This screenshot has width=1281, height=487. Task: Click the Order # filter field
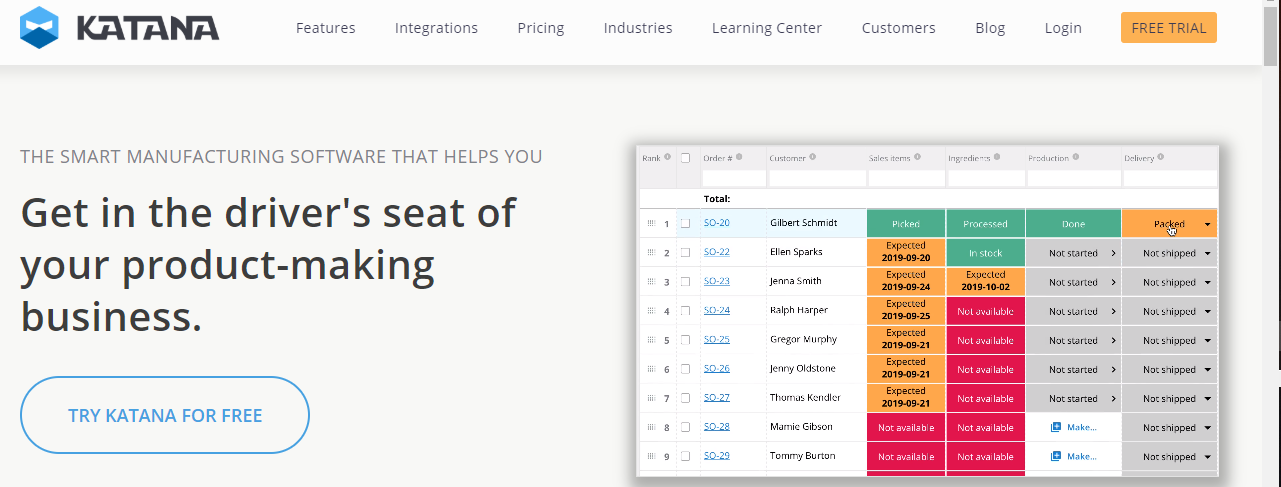point(733,178)
